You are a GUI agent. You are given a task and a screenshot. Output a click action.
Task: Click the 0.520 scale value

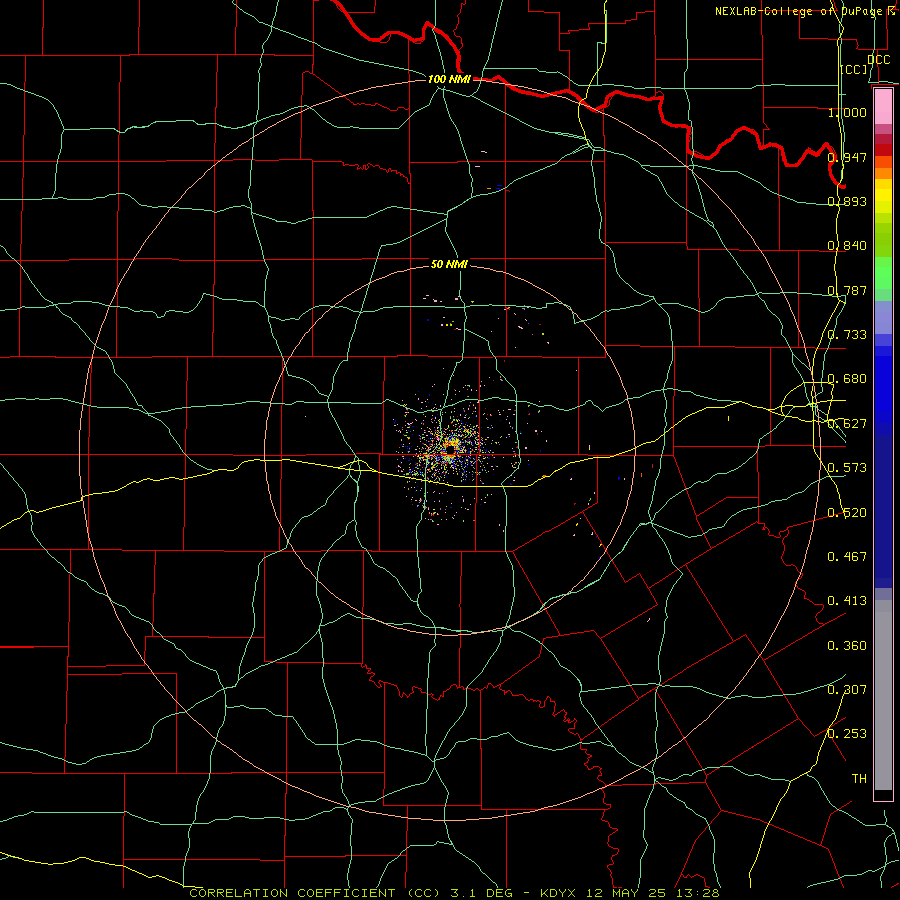tap(847, 513)
